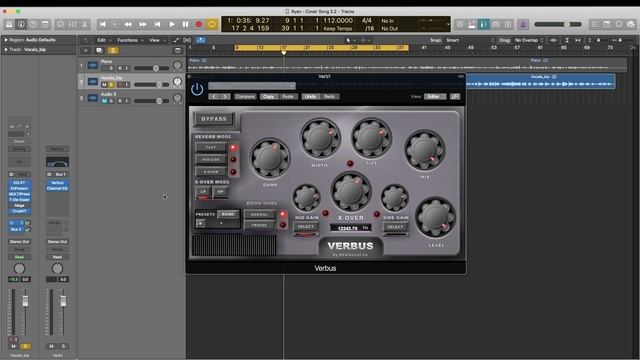Toggle the purple Metronome button
Viewport: 640px width, 360px height.
[x=523, y=24]
